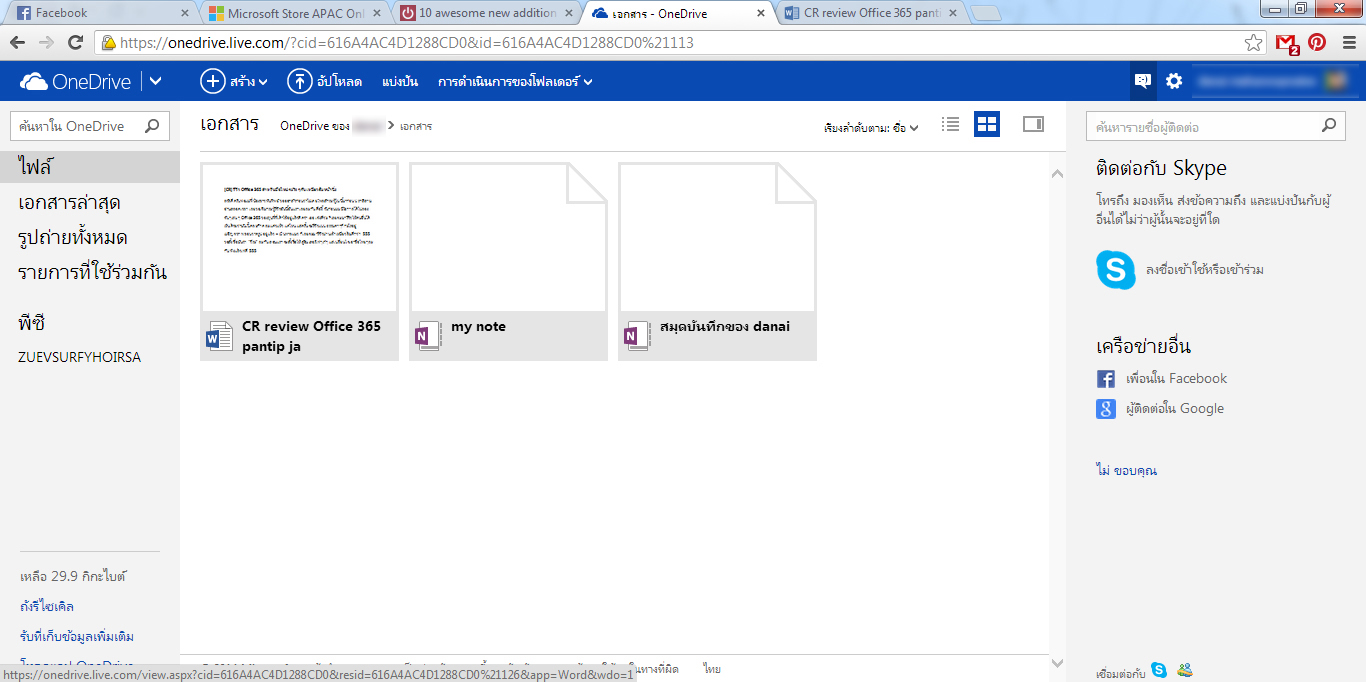Click the ไทย language link in the footer
This screenshot has width=1366, height=682.
tap(711, 669)
